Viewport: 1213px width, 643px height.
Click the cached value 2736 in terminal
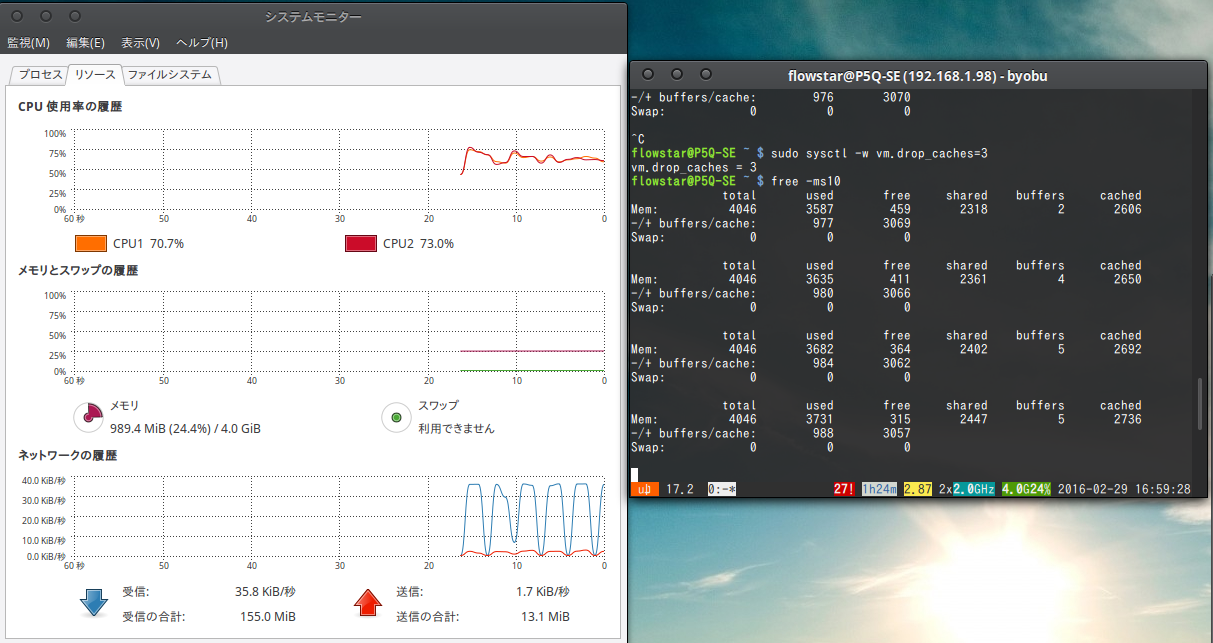(x=1127, y=419)
